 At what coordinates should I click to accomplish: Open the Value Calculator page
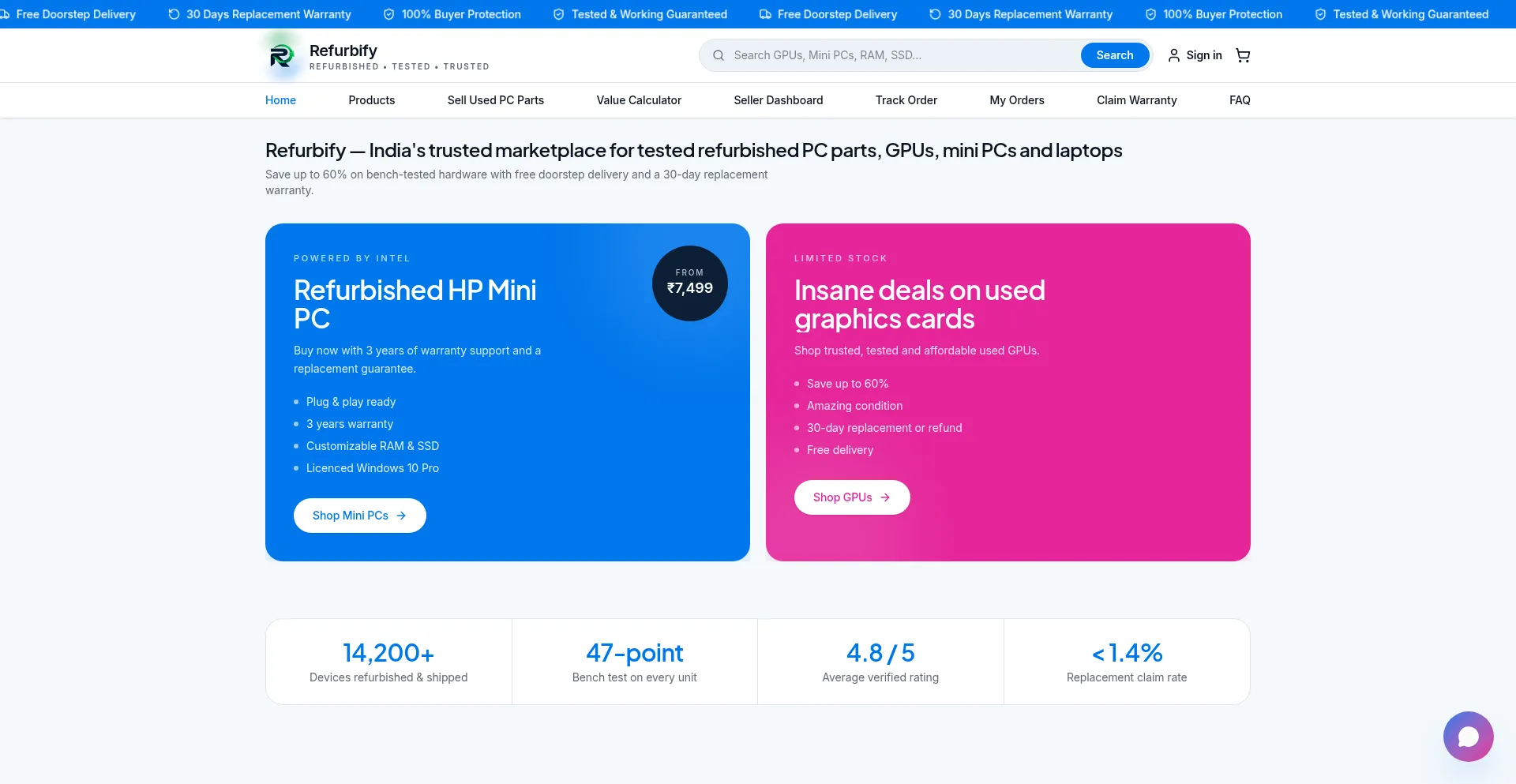639,100
